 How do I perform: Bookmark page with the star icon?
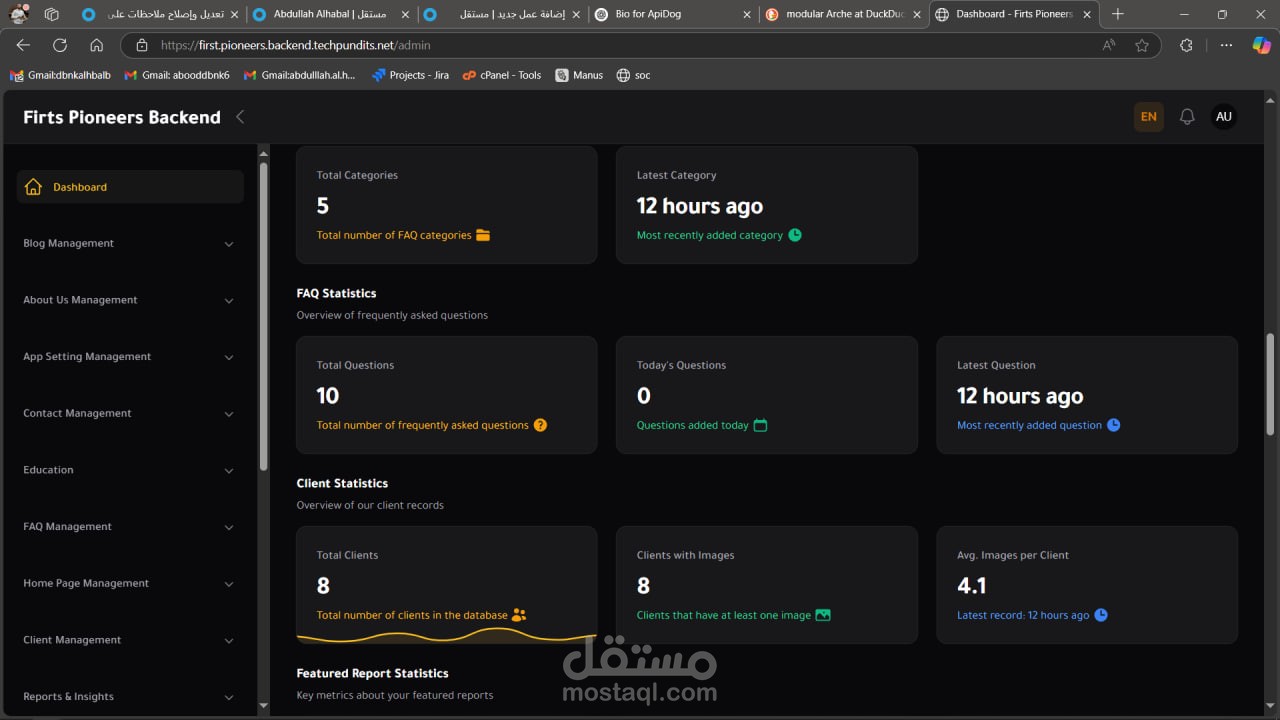(1142, 45)
